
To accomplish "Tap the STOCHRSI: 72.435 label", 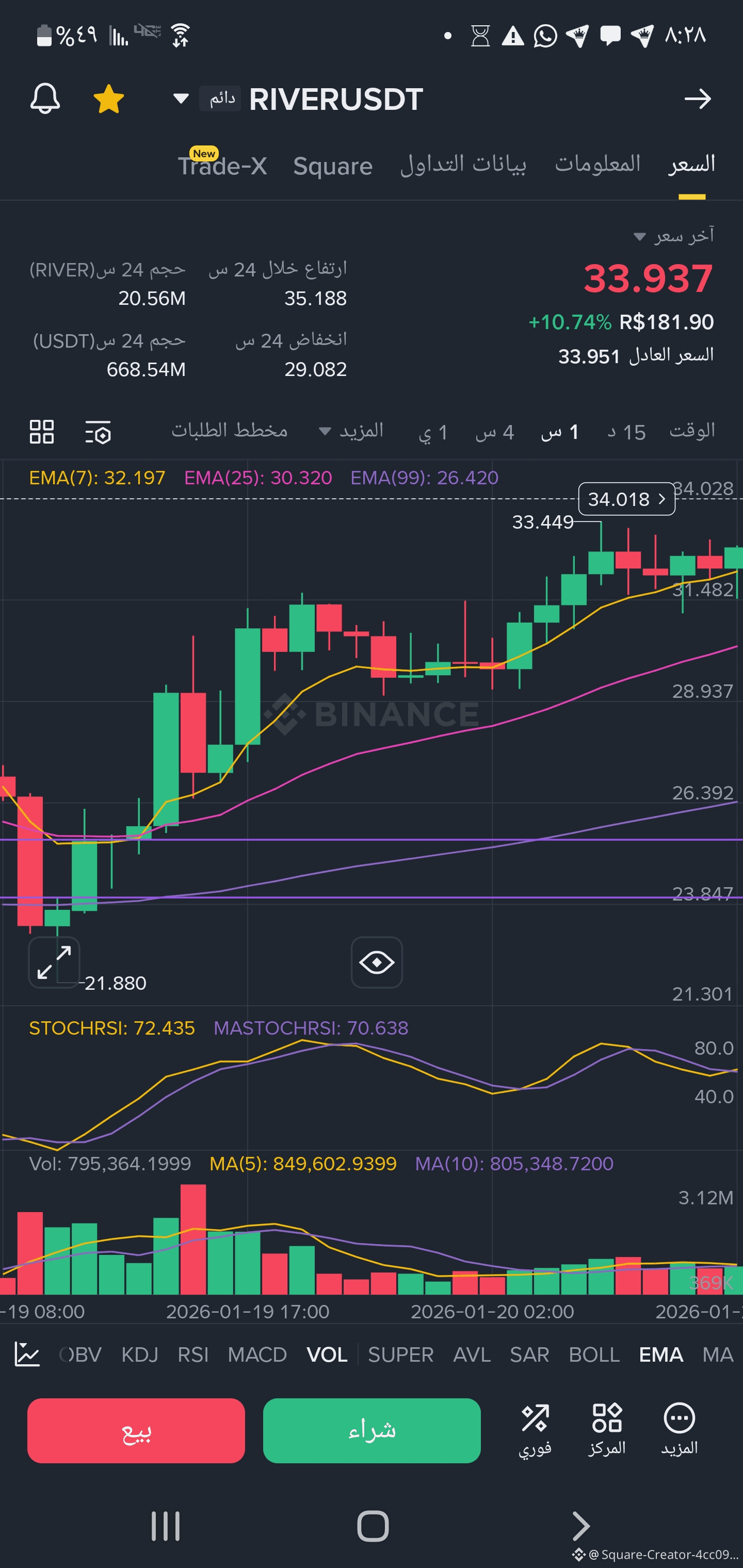I will pyautogui.click(x=112, y=1028).
